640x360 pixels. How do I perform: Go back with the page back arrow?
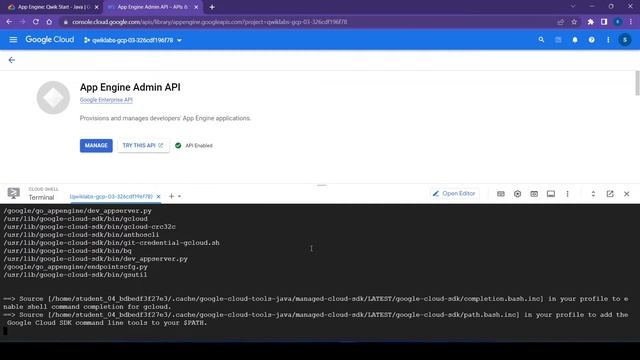[x=12, y=60]
